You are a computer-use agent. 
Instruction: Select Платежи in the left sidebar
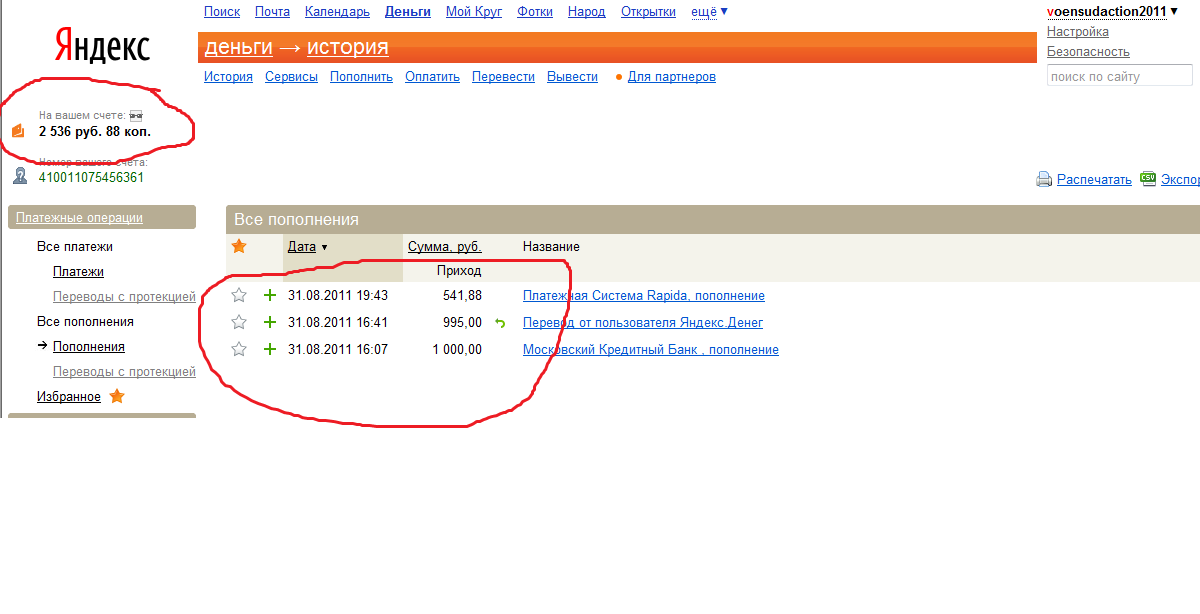click(78, 272)
